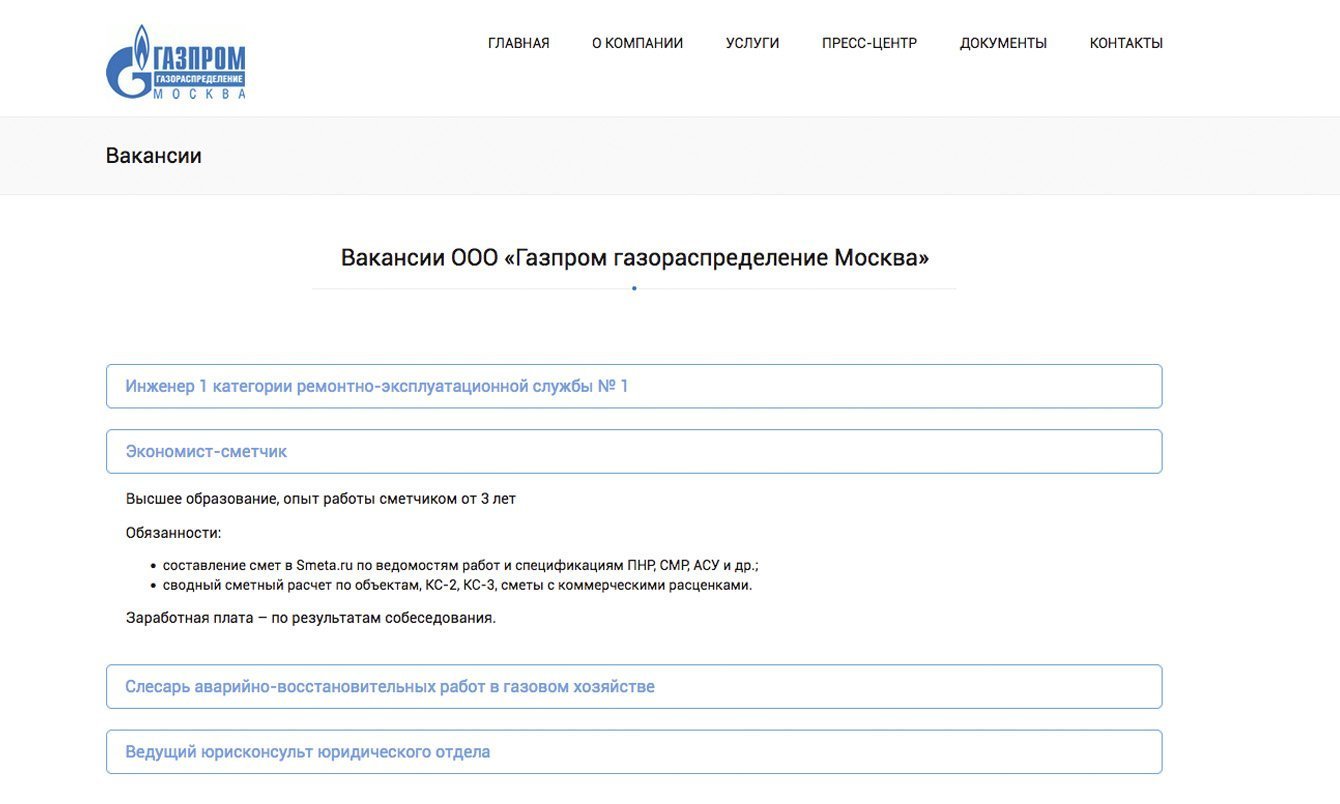Viewport: 1340px width, 804px height.
Task: Click the text Высшее образование, опыт работы сметчиком
Action: (321, 499)
